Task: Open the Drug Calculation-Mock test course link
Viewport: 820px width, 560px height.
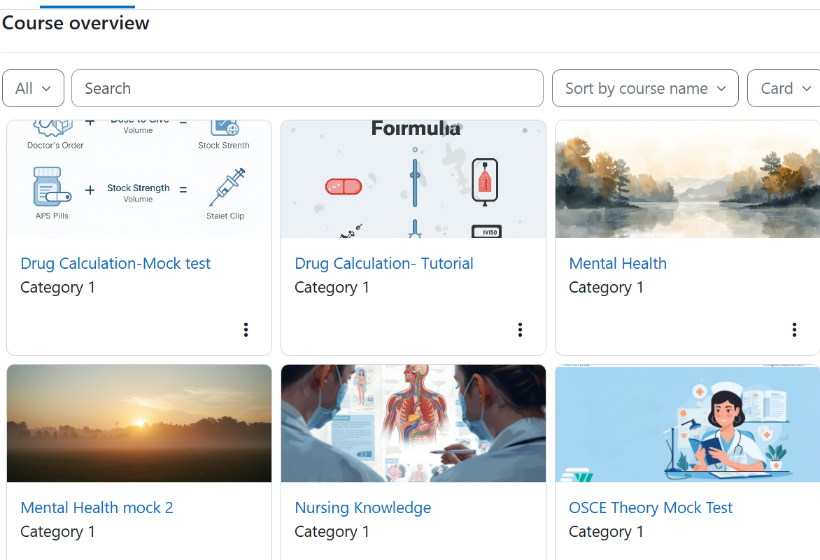Action: pyautogui.click(x=116, y=263)
